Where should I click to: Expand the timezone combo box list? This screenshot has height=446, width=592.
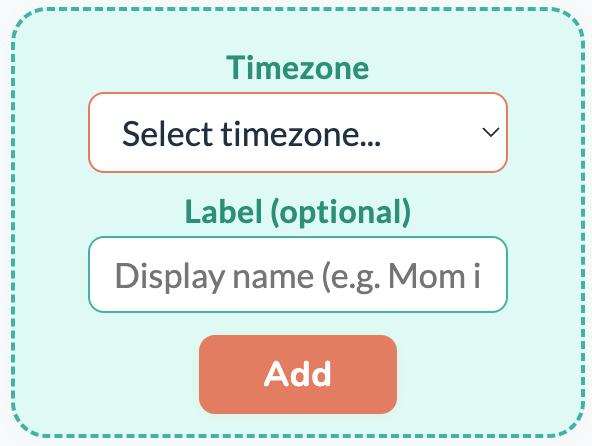click(x=298, y=133)
